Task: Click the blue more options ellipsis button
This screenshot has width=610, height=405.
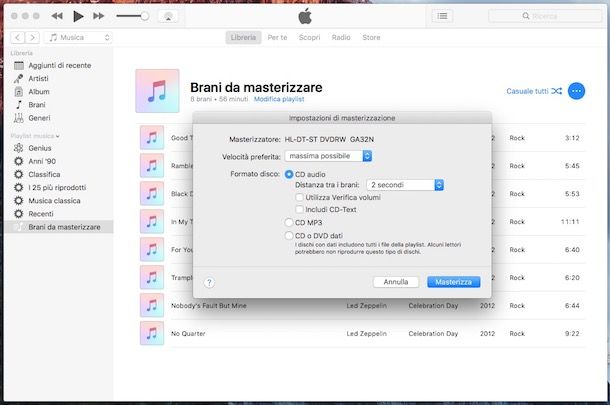Action: (x=576, y=91)
